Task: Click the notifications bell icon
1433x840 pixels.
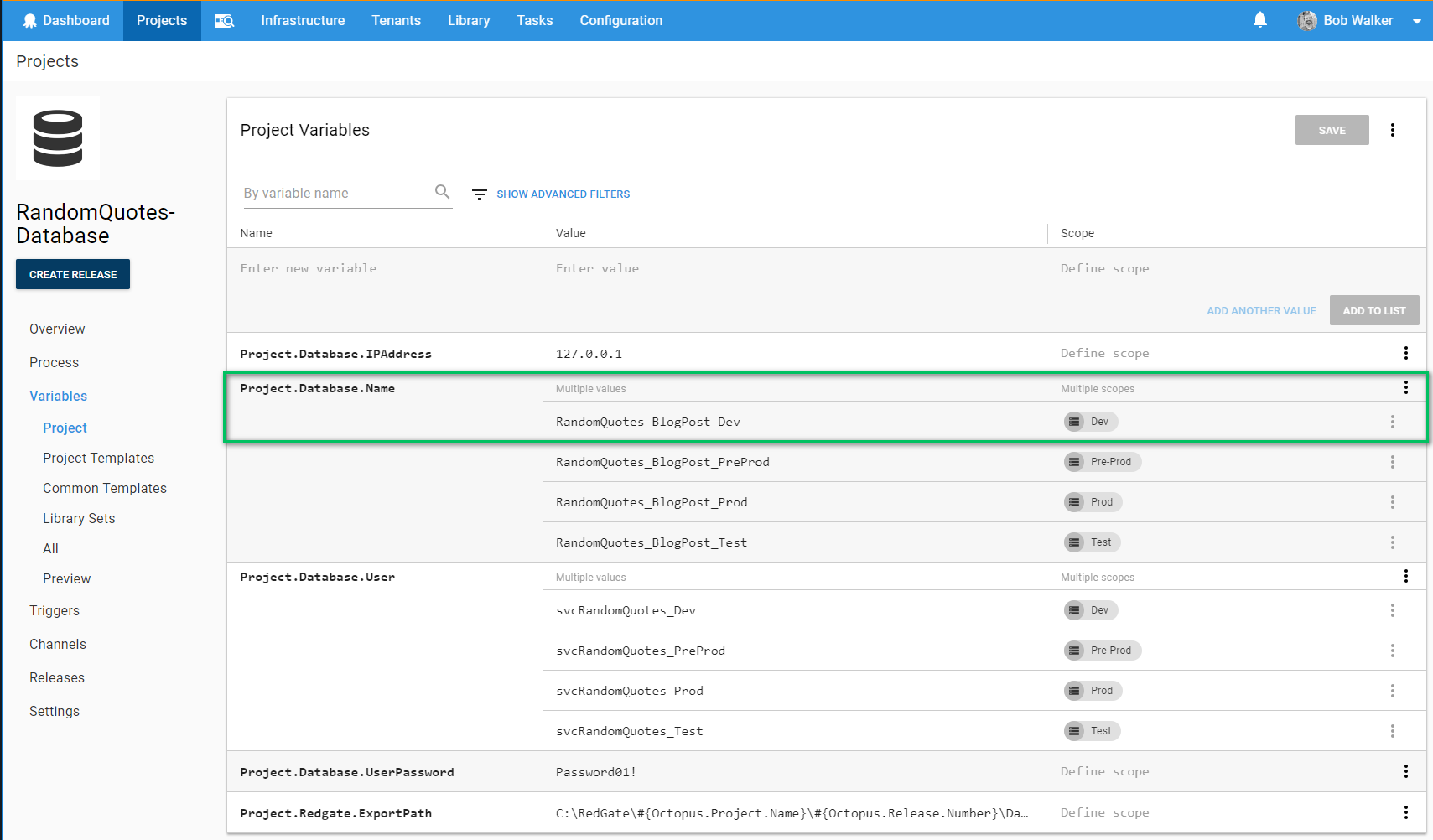Action: [1259, 20]
